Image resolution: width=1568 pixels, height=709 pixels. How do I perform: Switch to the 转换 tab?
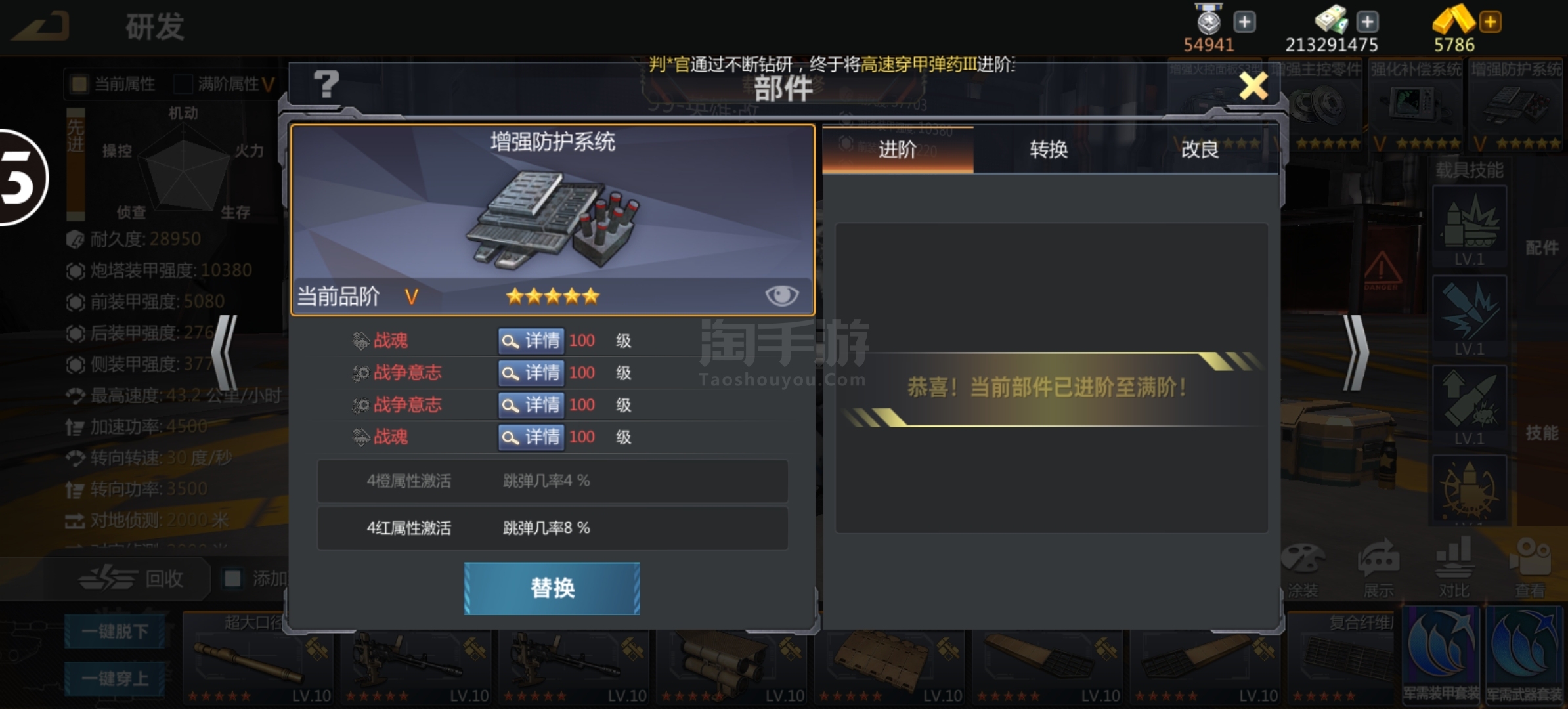point(1049,150)
